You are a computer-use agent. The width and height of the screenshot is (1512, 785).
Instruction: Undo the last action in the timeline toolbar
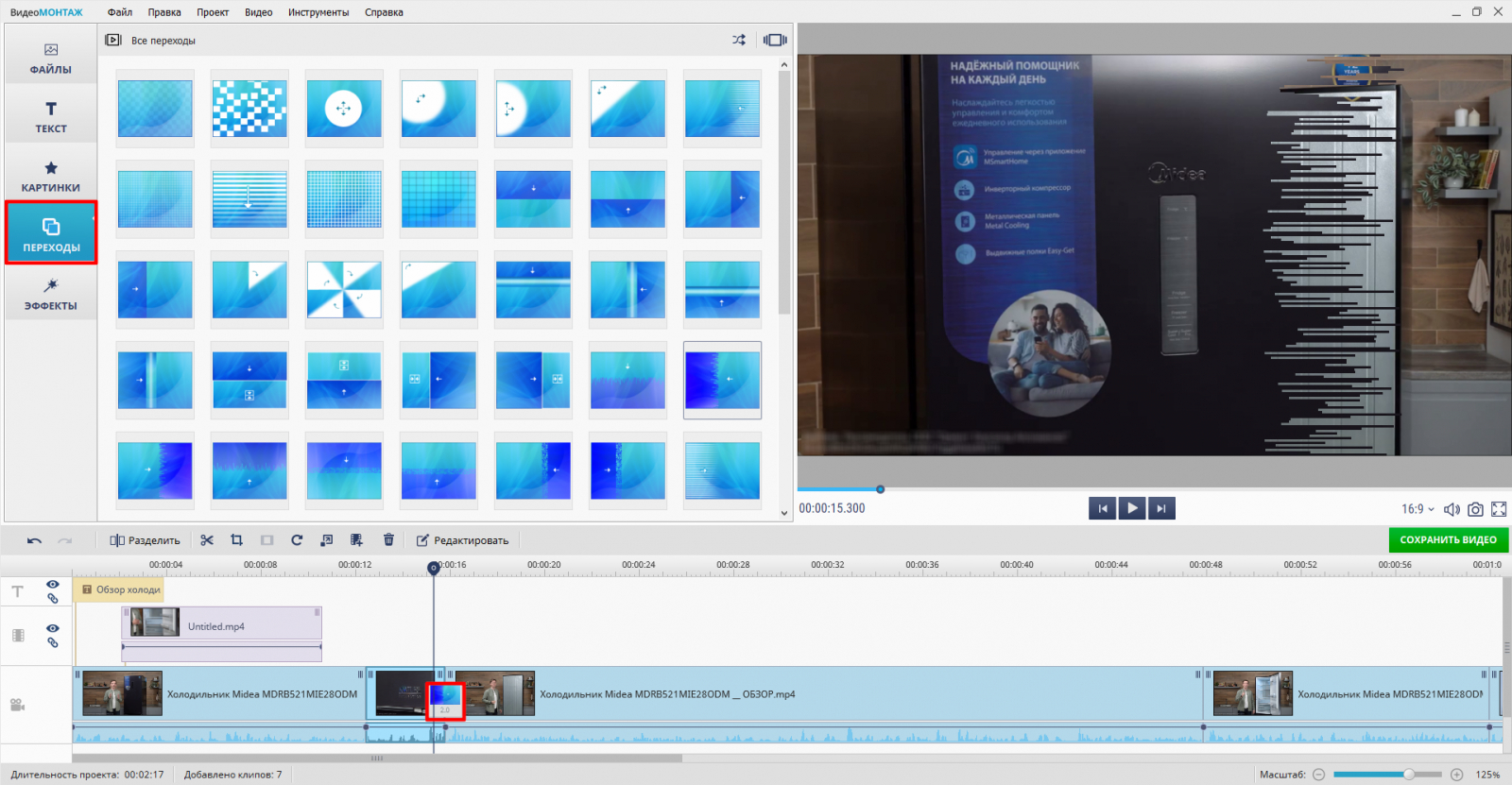click(34, 540)
